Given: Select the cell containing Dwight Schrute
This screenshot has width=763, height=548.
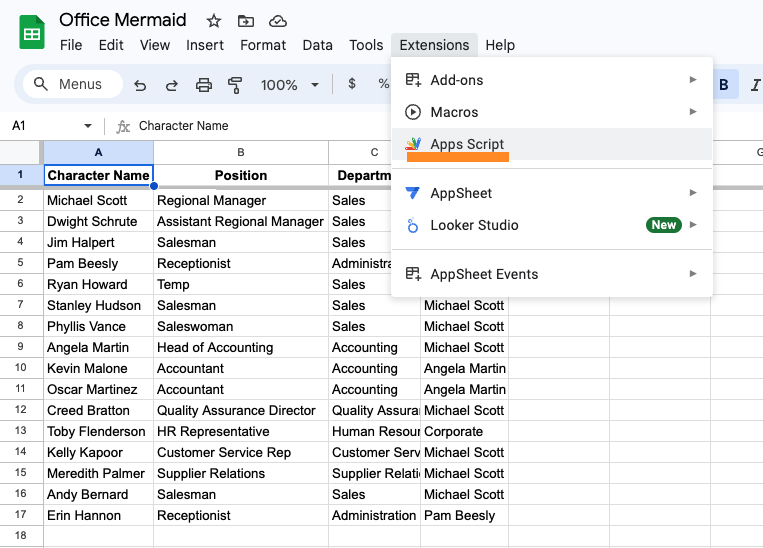Looking at the screenshot, I should (98, 221).
